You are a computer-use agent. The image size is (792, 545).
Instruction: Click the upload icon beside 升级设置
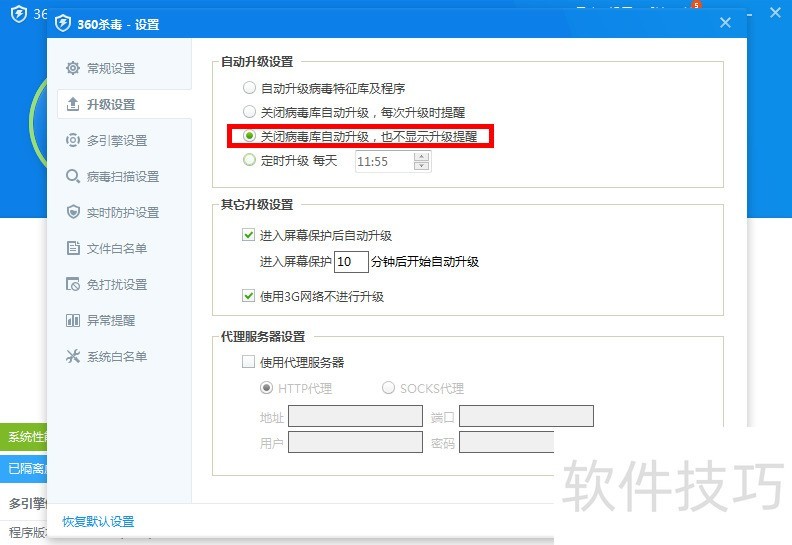pyautogui.click(x=73, y=104)
